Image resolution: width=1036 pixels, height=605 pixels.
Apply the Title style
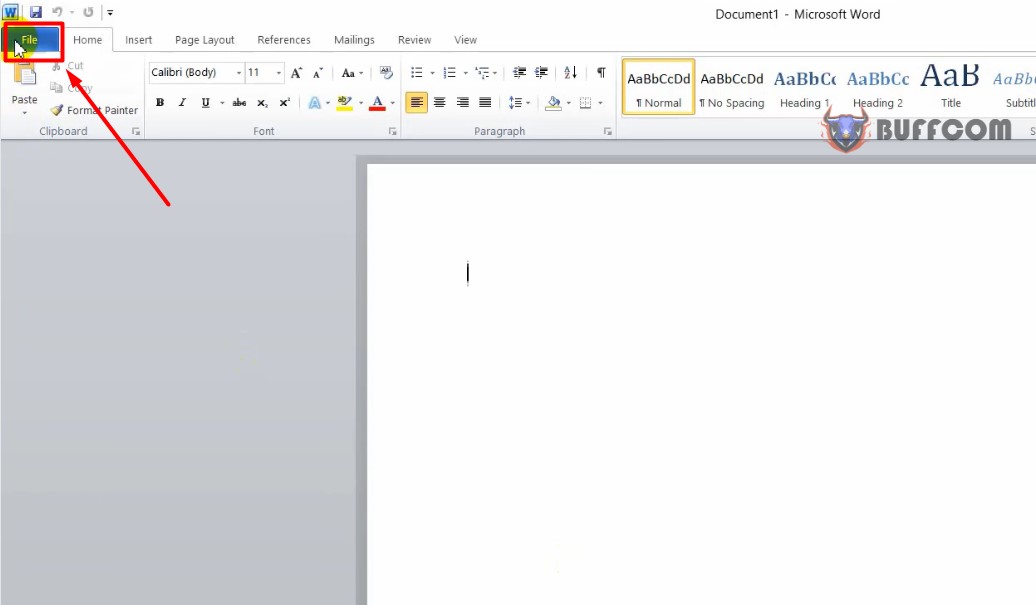951,87
